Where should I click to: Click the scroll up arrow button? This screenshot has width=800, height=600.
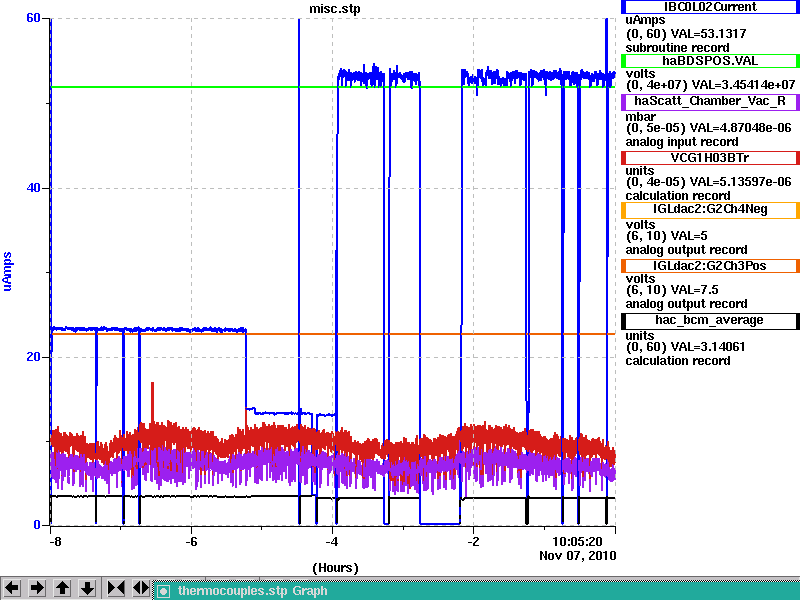(62, 588)
